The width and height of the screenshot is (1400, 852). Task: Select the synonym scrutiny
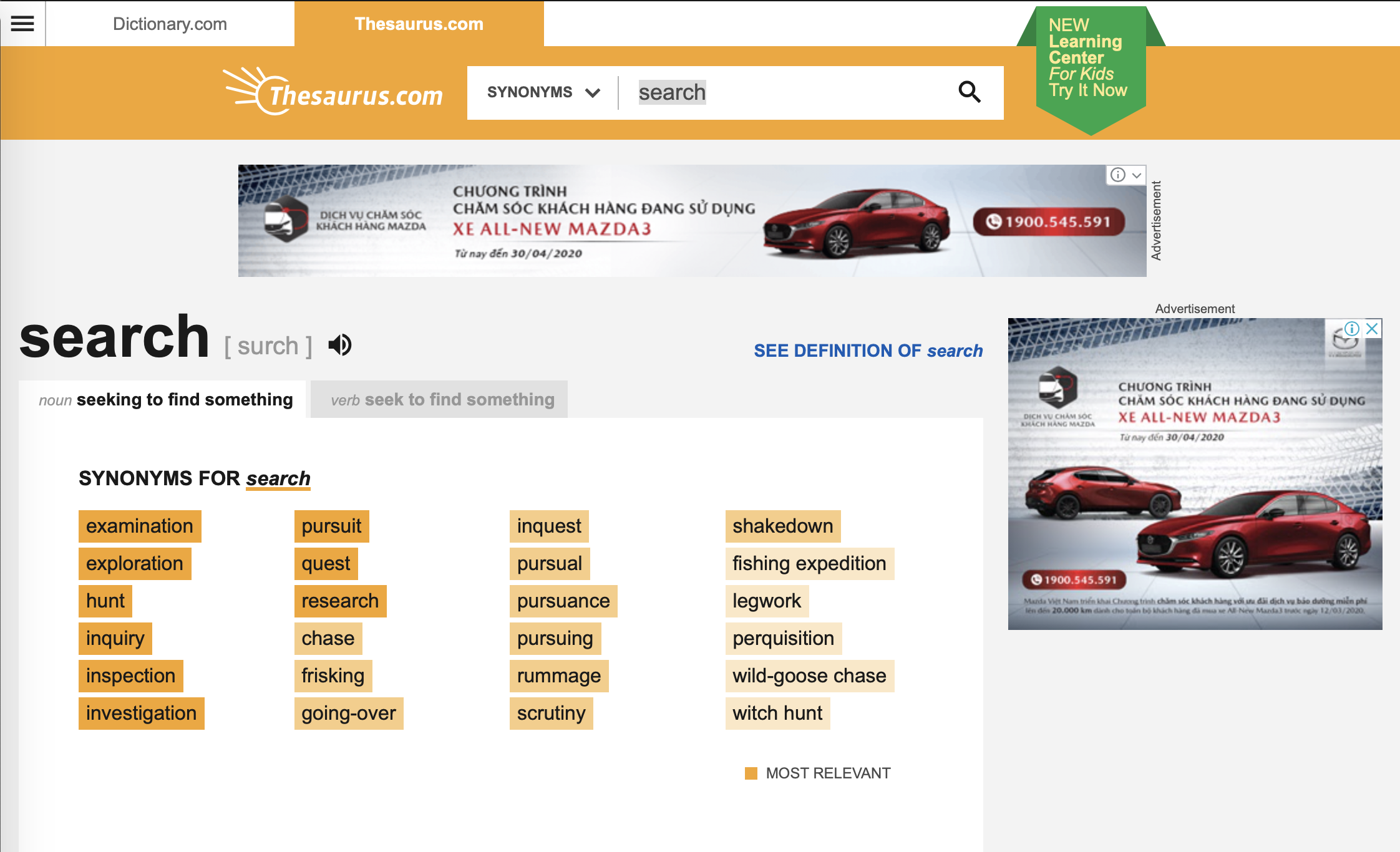pos(552,714)
